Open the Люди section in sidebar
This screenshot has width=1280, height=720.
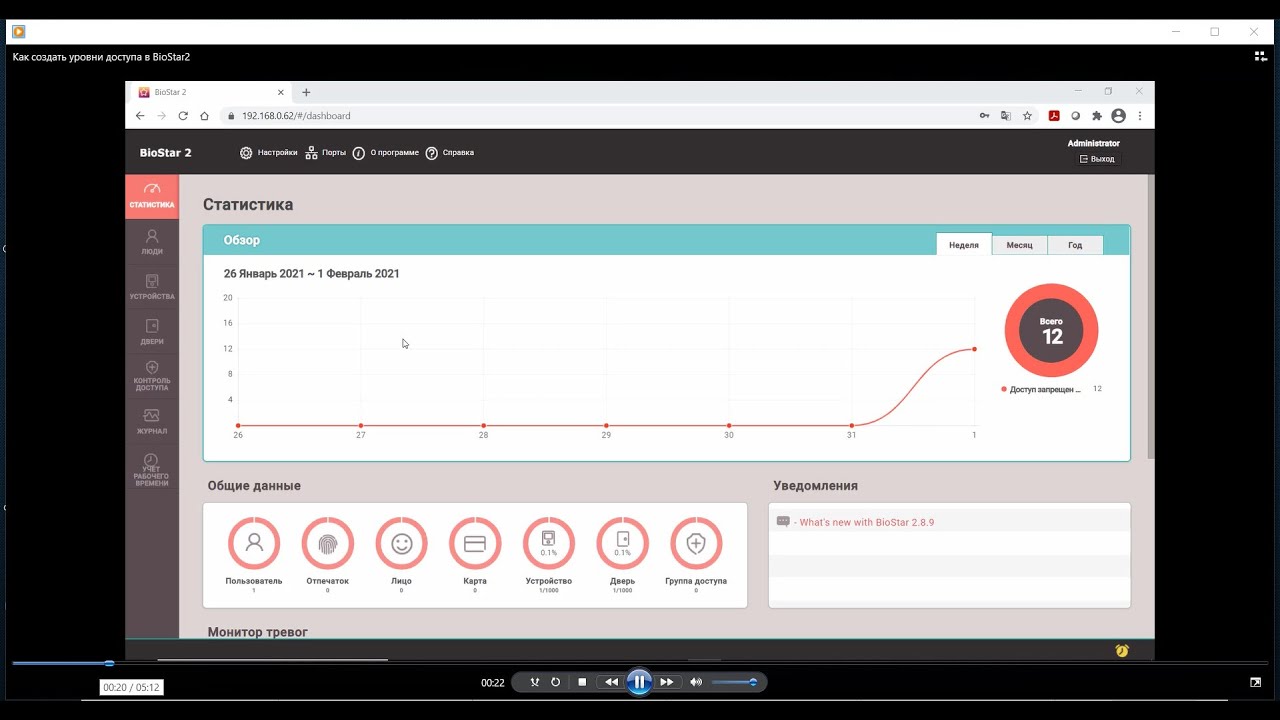[x=152, y=242]
